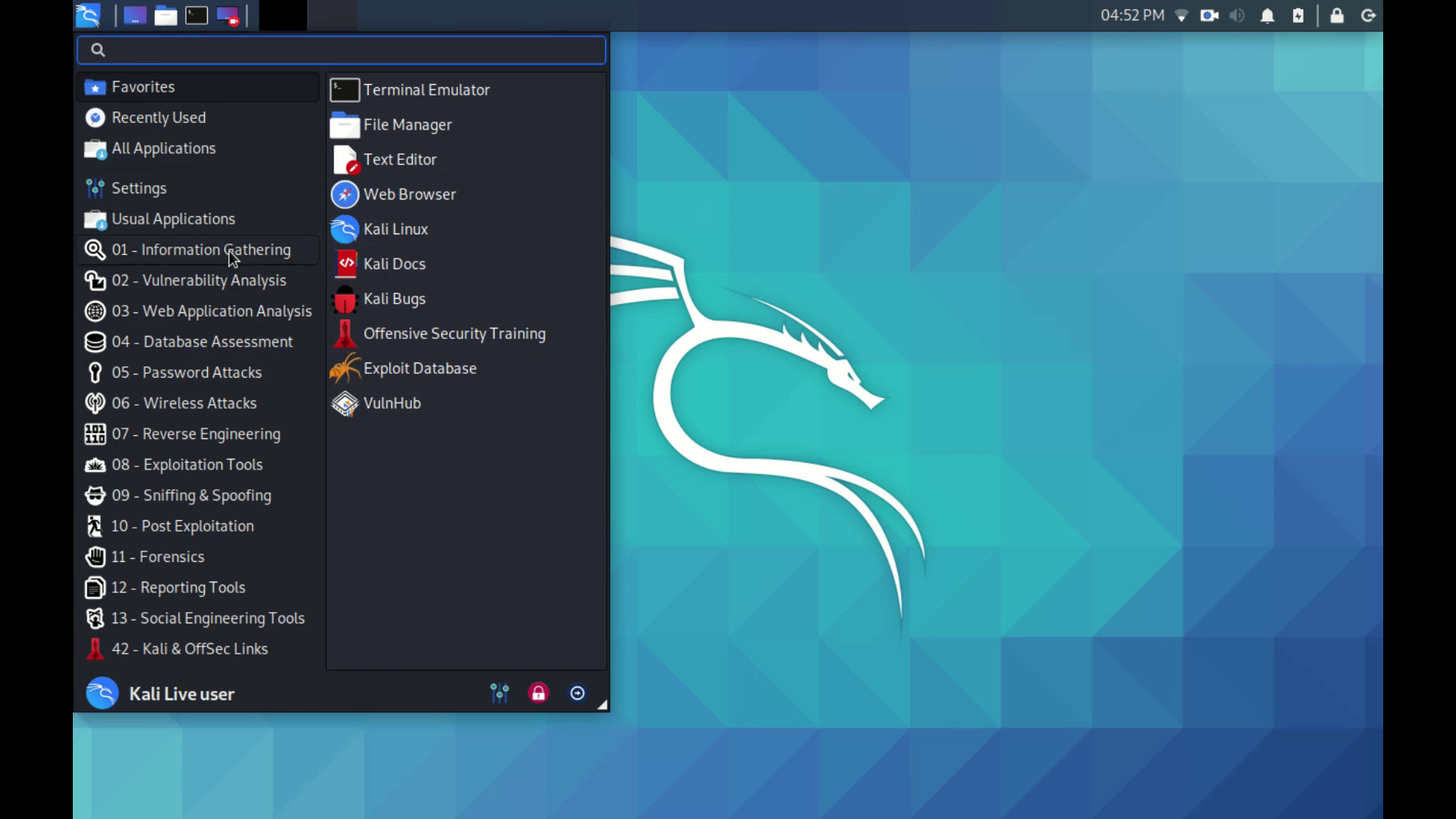The image size is (1456, 819).
Task: Open menu settings via the sliders icon
Action: pos(499,693)
